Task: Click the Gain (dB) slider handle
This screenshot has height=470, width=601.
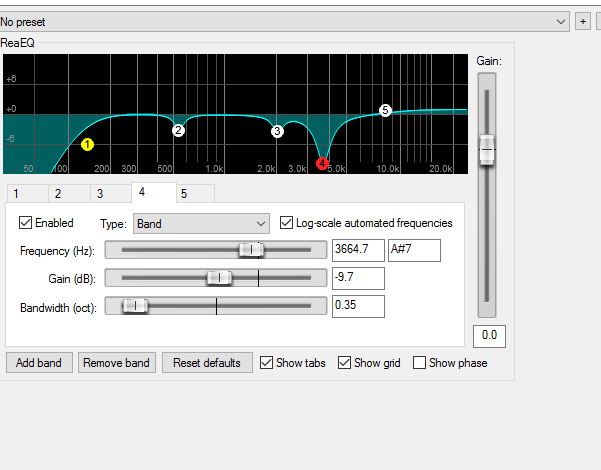Action: [219, 278]
